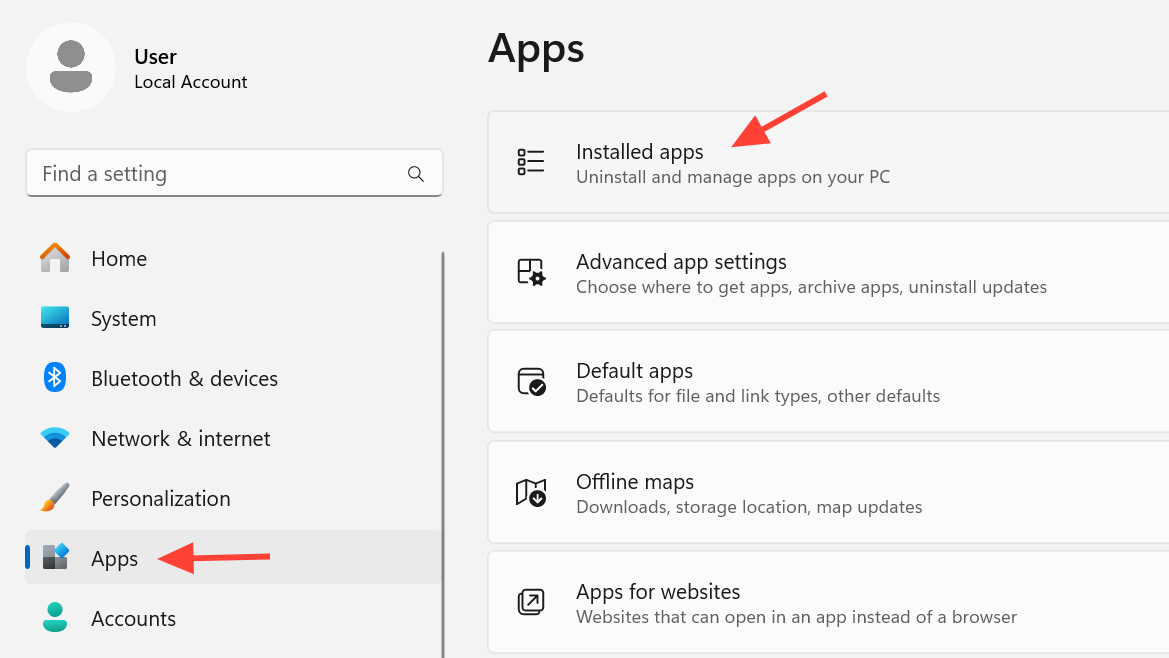The height and width of the screenshot is (658, 1169).
Task: Click the Installed apps list icon
Action: [531, 162]
